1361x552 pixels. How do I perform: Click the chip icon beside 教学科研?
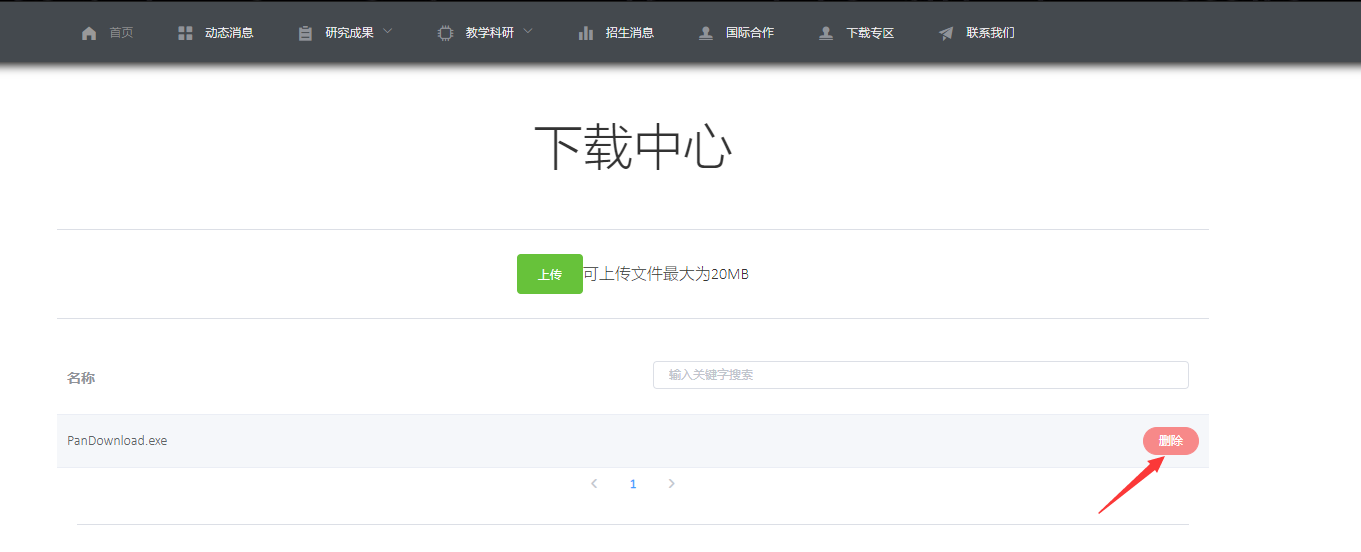pos(445,33)
